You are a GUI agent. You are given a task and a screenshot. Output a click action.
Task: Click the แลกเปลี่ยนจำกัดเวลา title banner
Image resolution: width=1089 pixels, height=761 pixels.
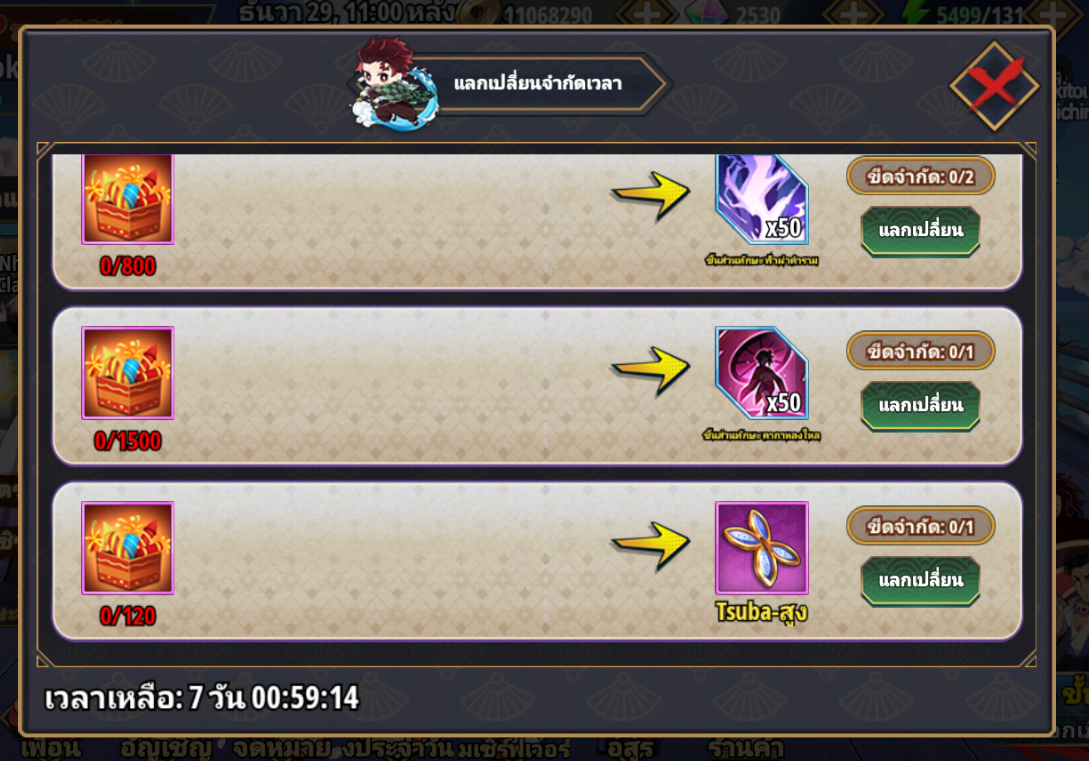coord(538,84)
